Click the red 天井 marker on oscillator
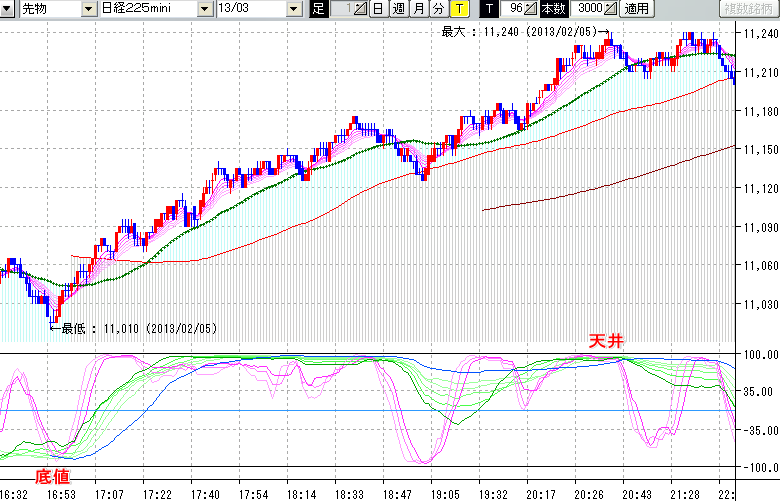The width and height of the screenshot is (780, 501). point(605,342)
